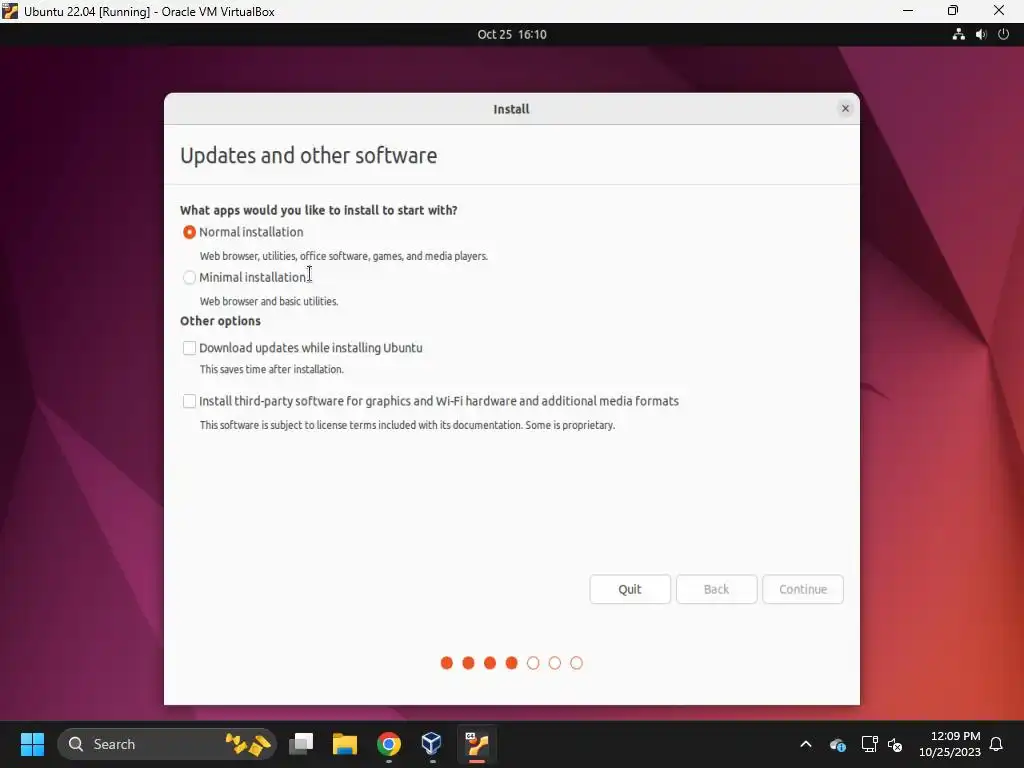Open the display/network tray icon
The height and width of the screenshot is (768, 1024).
(x=869, y=744)
